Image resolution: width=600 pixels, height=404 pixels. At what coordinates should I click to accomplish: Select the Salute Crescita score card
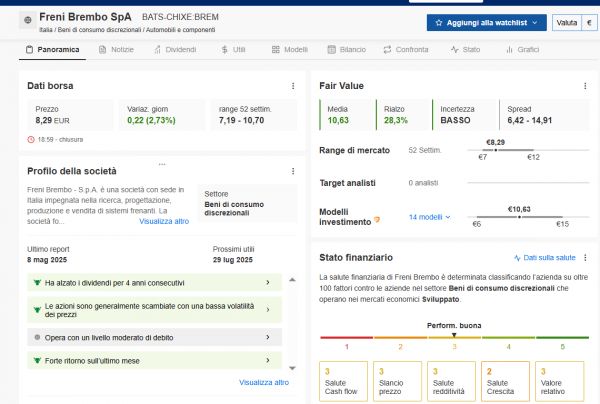(505, 381)
